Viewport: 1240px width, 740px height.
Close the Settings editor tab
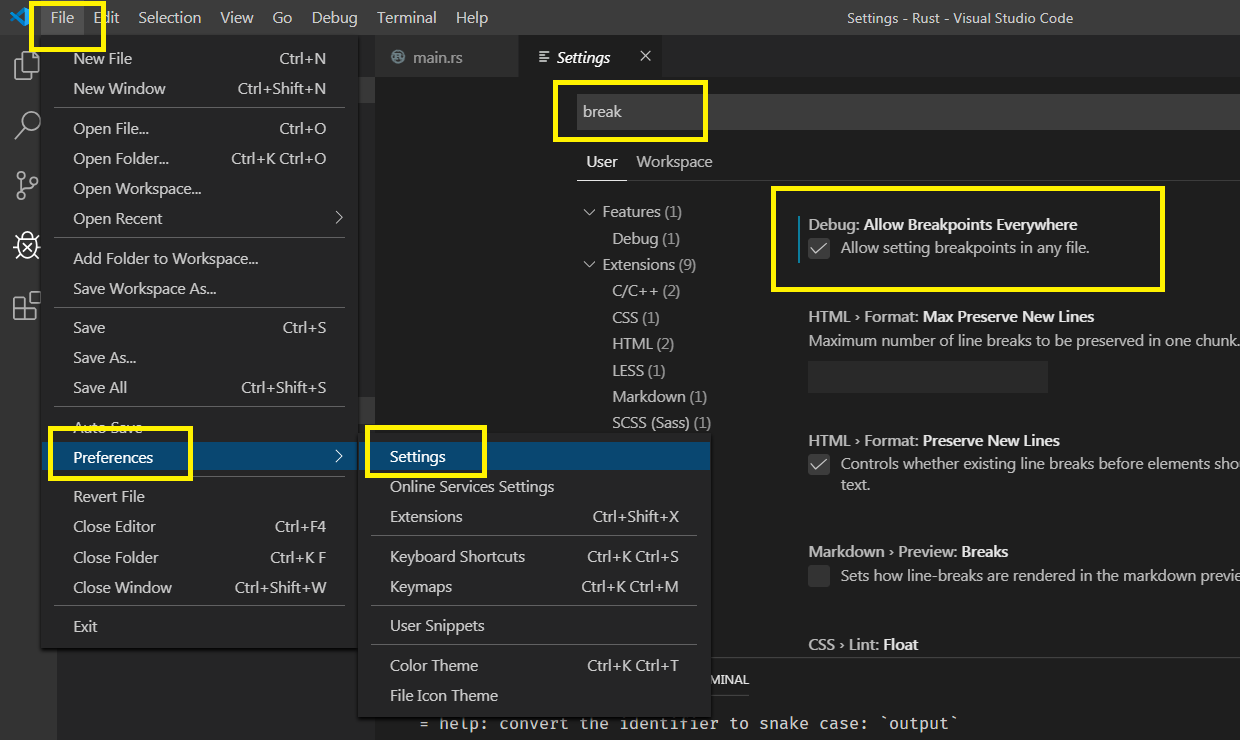[x=645, y=57]
